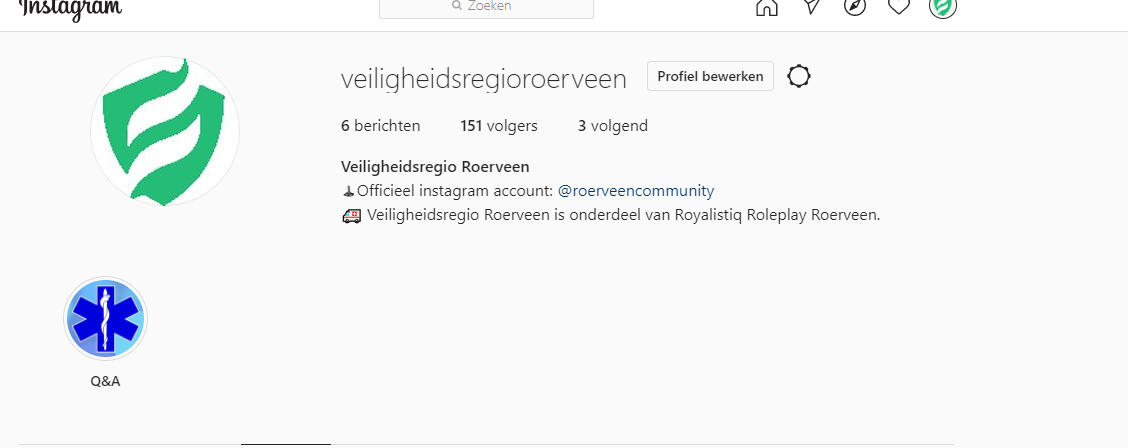Click Profiel bewerken button

pos(710,76)
